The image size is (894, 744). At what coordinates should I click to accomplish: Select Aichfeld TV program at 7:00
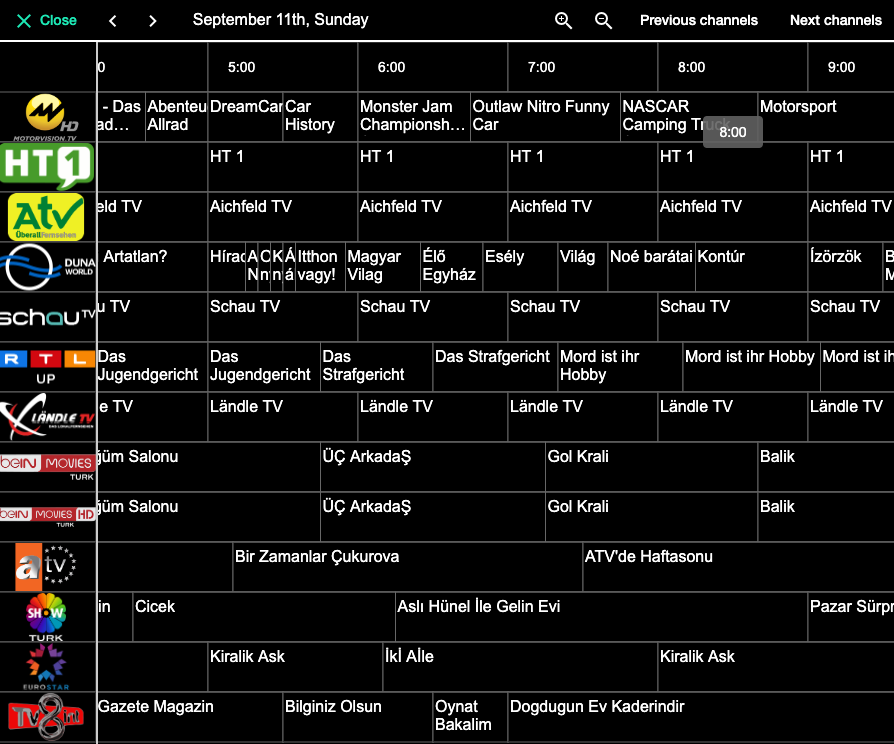tap(583, 217)
